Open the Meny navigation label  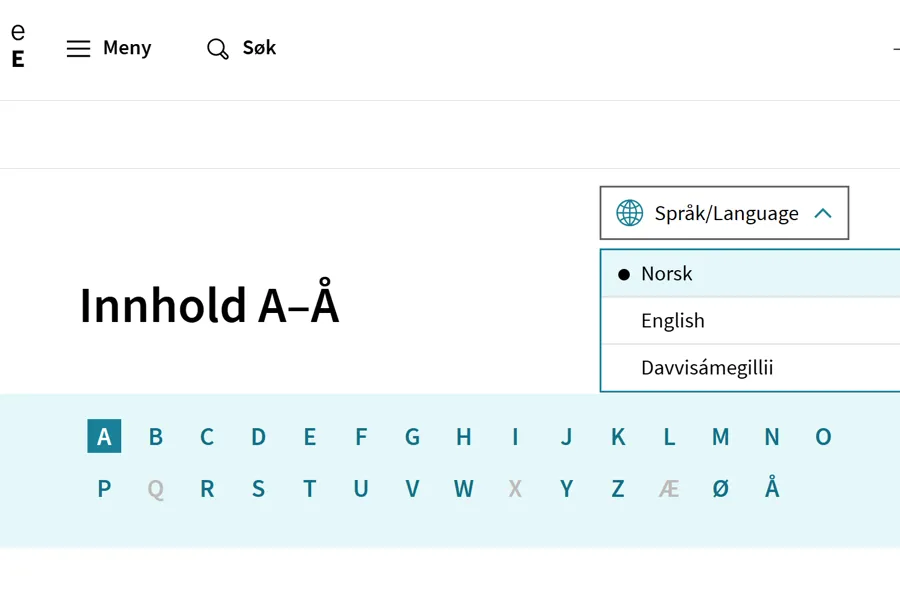pos(127,48)
